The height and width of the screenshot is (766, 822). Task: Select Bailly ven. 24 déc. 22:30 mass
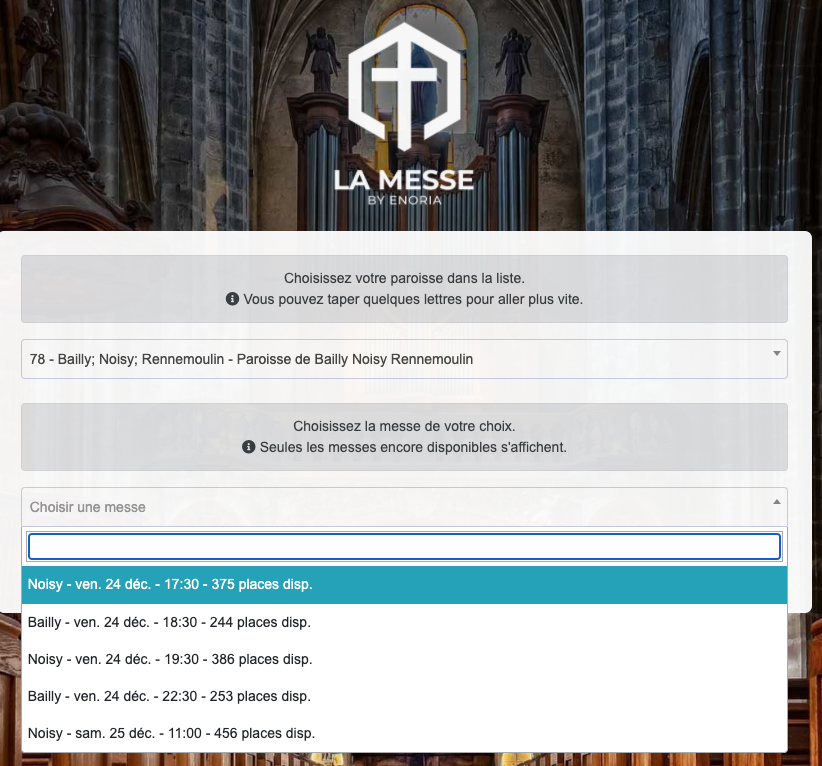pos(404,696)
